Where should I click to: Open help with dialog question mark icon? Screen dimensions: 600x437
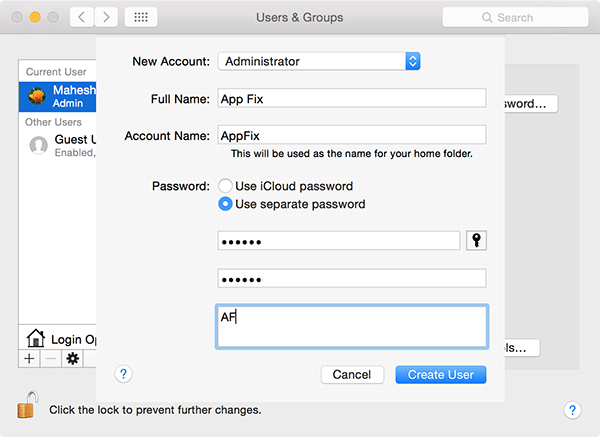(x=124, y=374)
